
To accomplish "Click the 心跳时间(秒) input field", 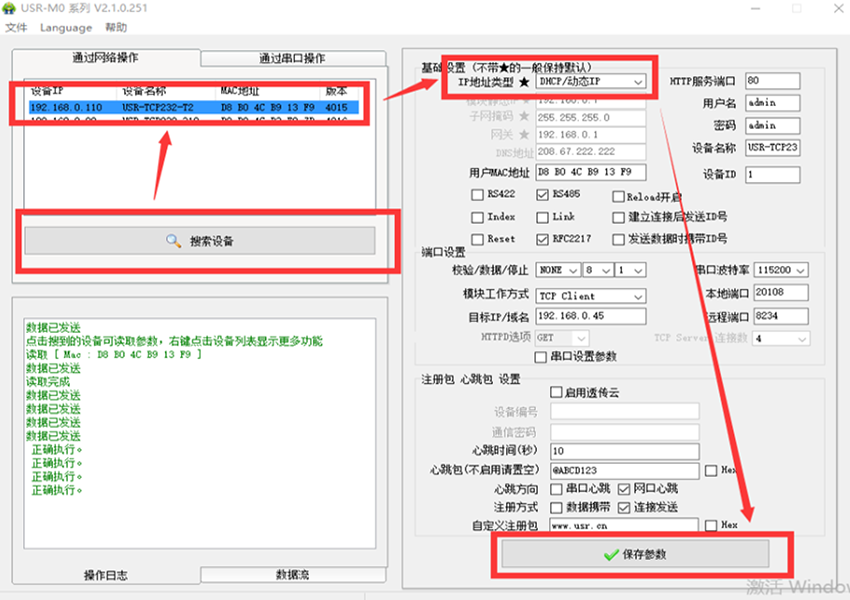I will point(624,451).
